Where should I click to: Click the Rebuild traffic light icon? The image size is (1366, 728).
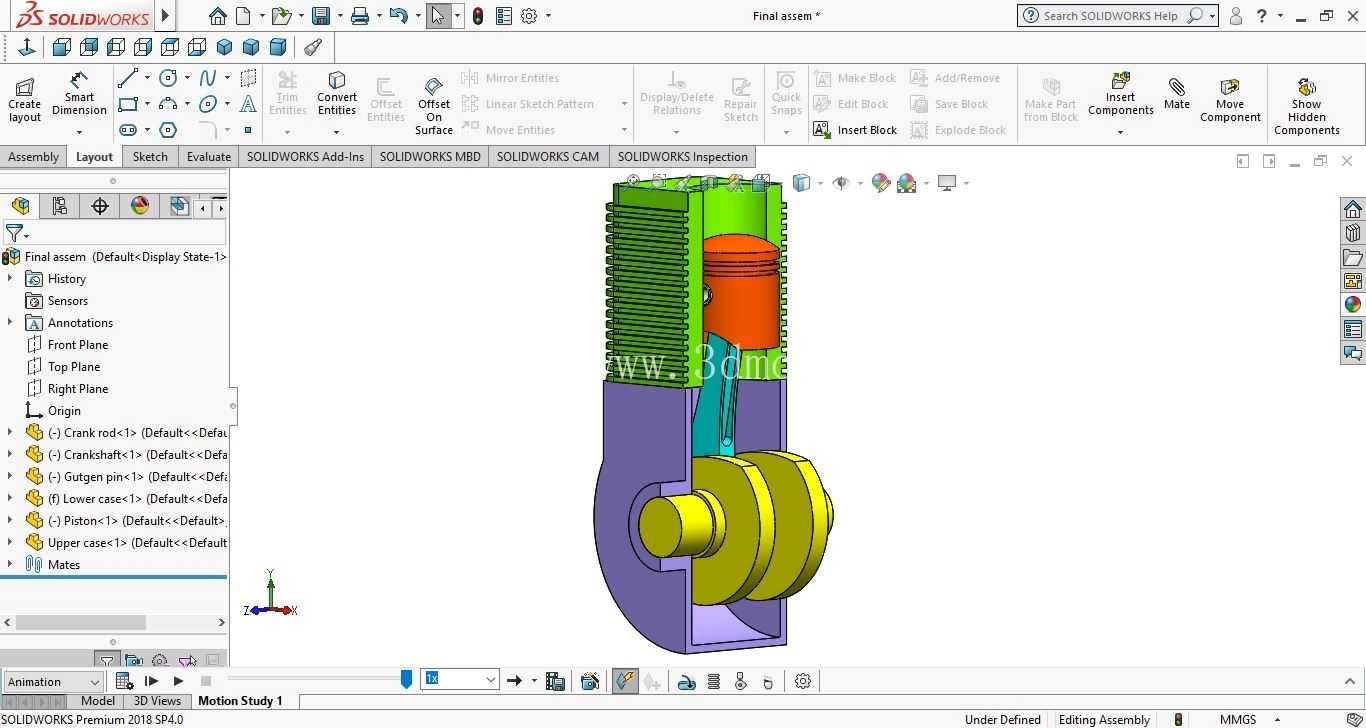[x=478, y=16]
